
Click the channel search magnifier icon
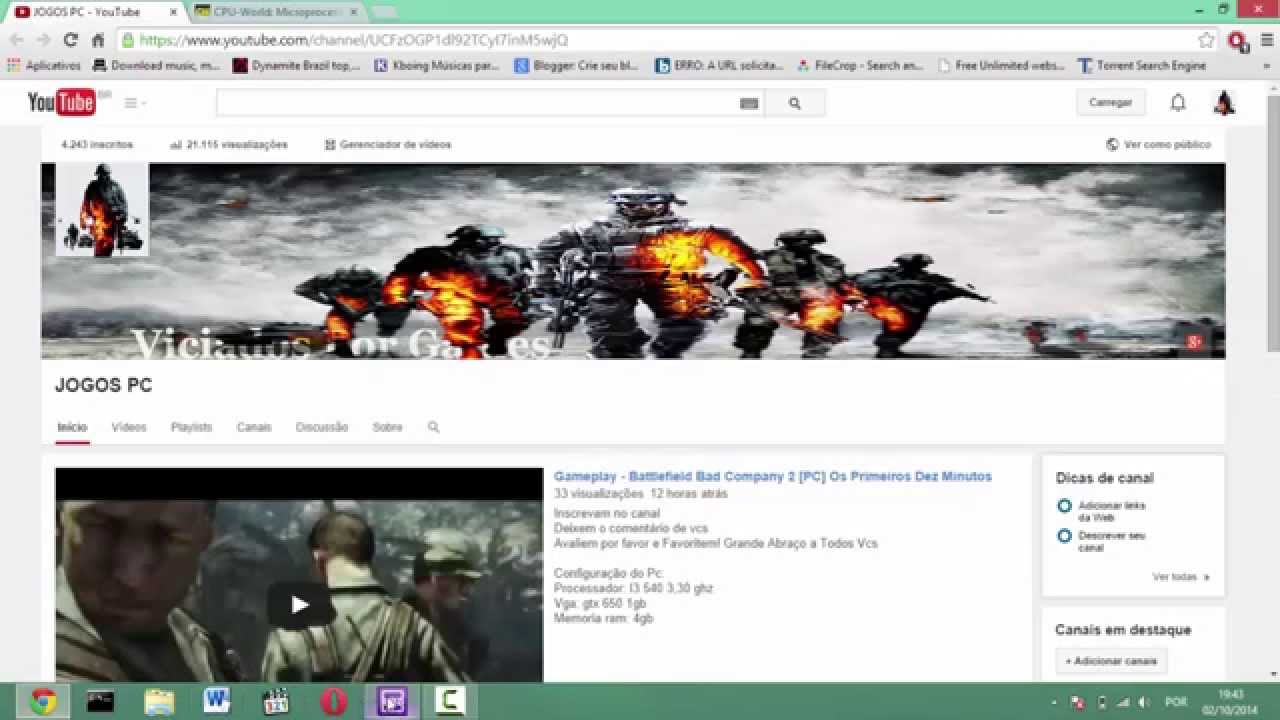(434, 427)
